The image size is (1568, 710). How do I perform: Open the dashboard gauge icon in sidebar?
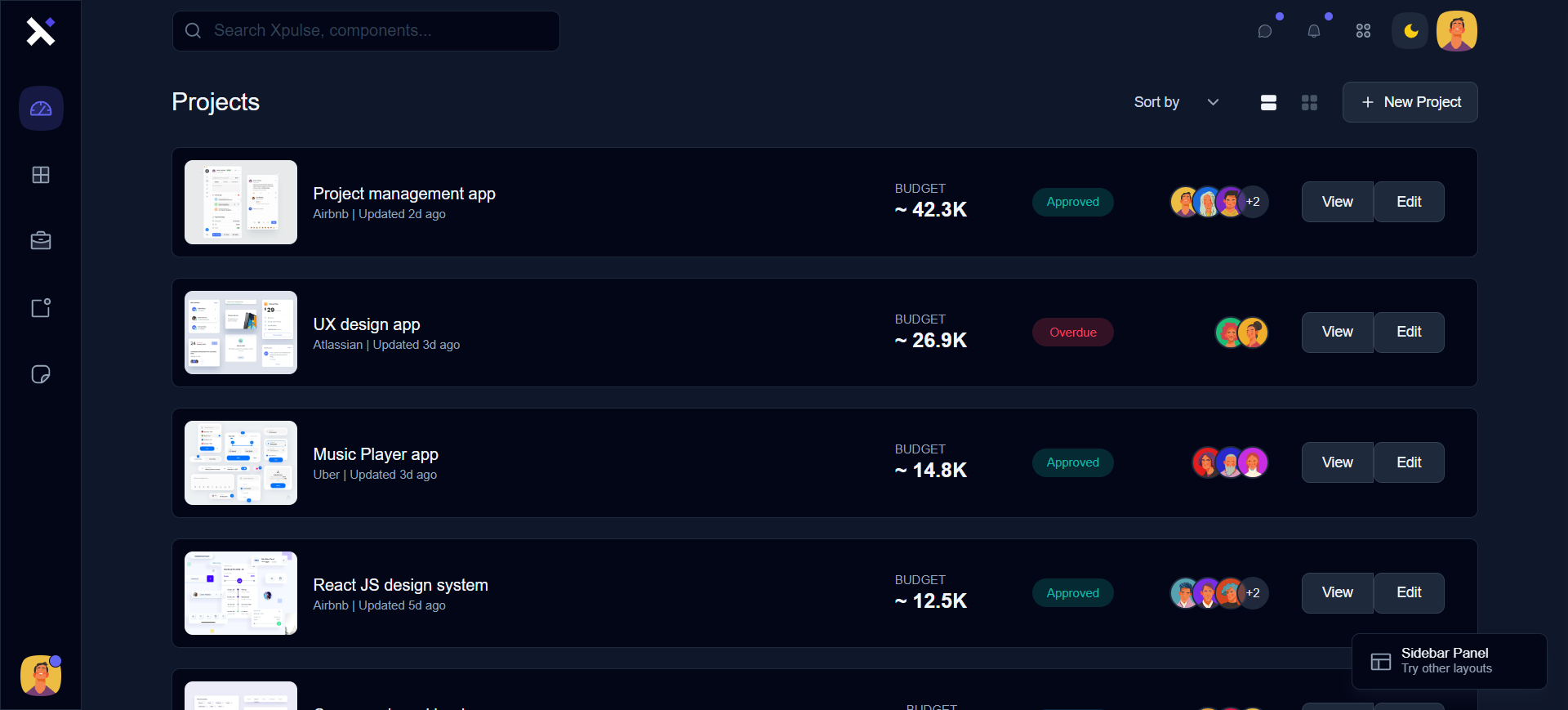(x=41, y=109)
